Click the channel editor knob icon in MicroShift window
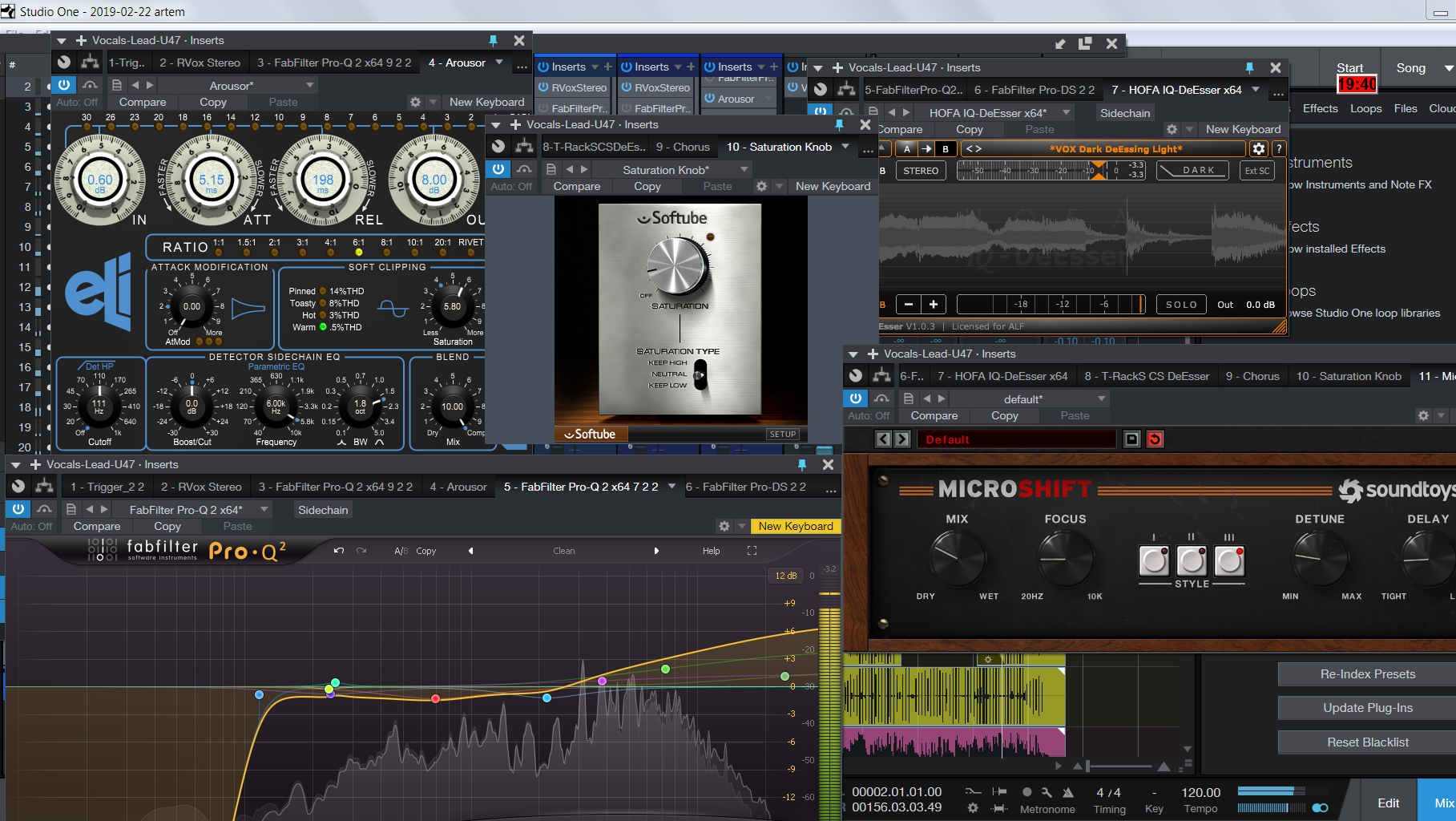This screenshot has height=821, width=1456. point(856,375)
